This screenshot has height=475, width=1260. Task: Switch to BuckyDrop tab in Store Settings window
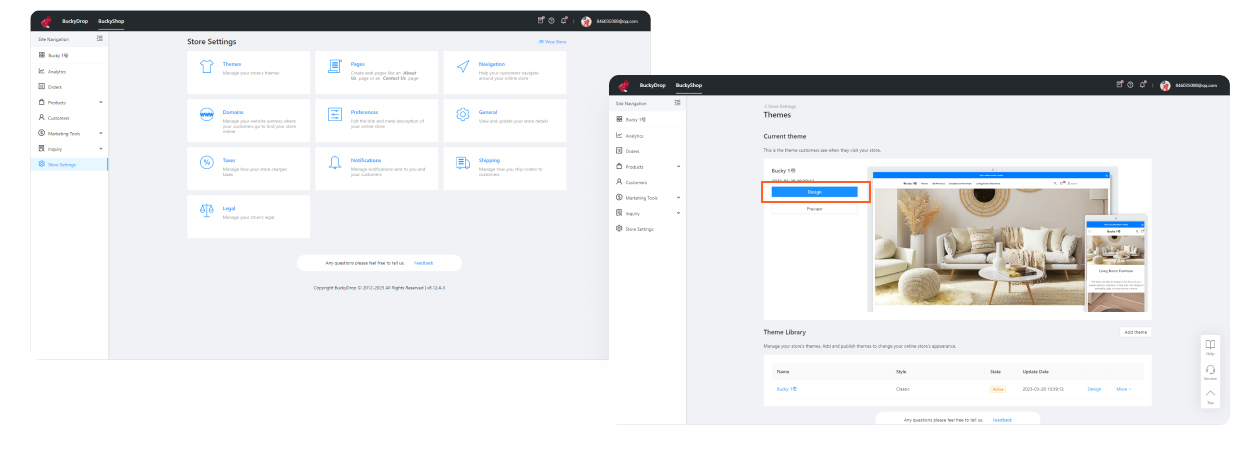pyautogui.click(x=73, y=21)
